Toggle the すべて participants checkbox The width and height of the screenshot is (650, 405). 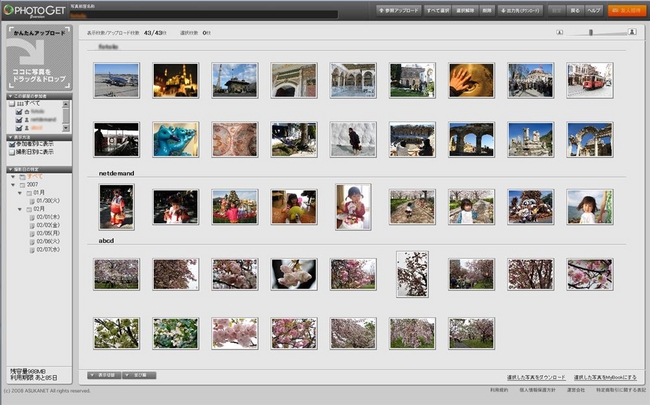[12, 104]
